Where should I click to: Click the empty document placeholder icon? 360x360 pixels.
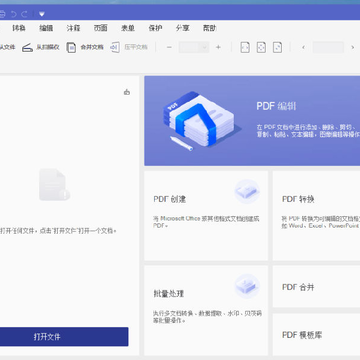tap(54, 185)
